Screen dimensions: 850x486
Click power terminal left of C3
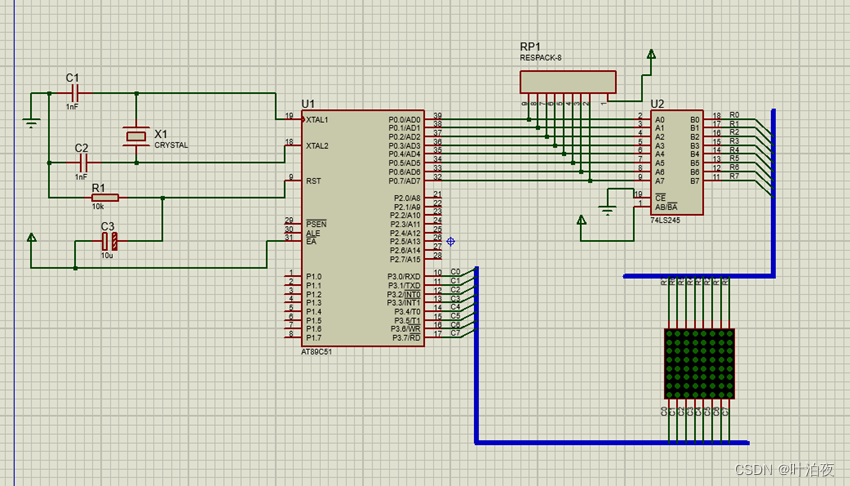pyautogui.click(x=31, y=237)
